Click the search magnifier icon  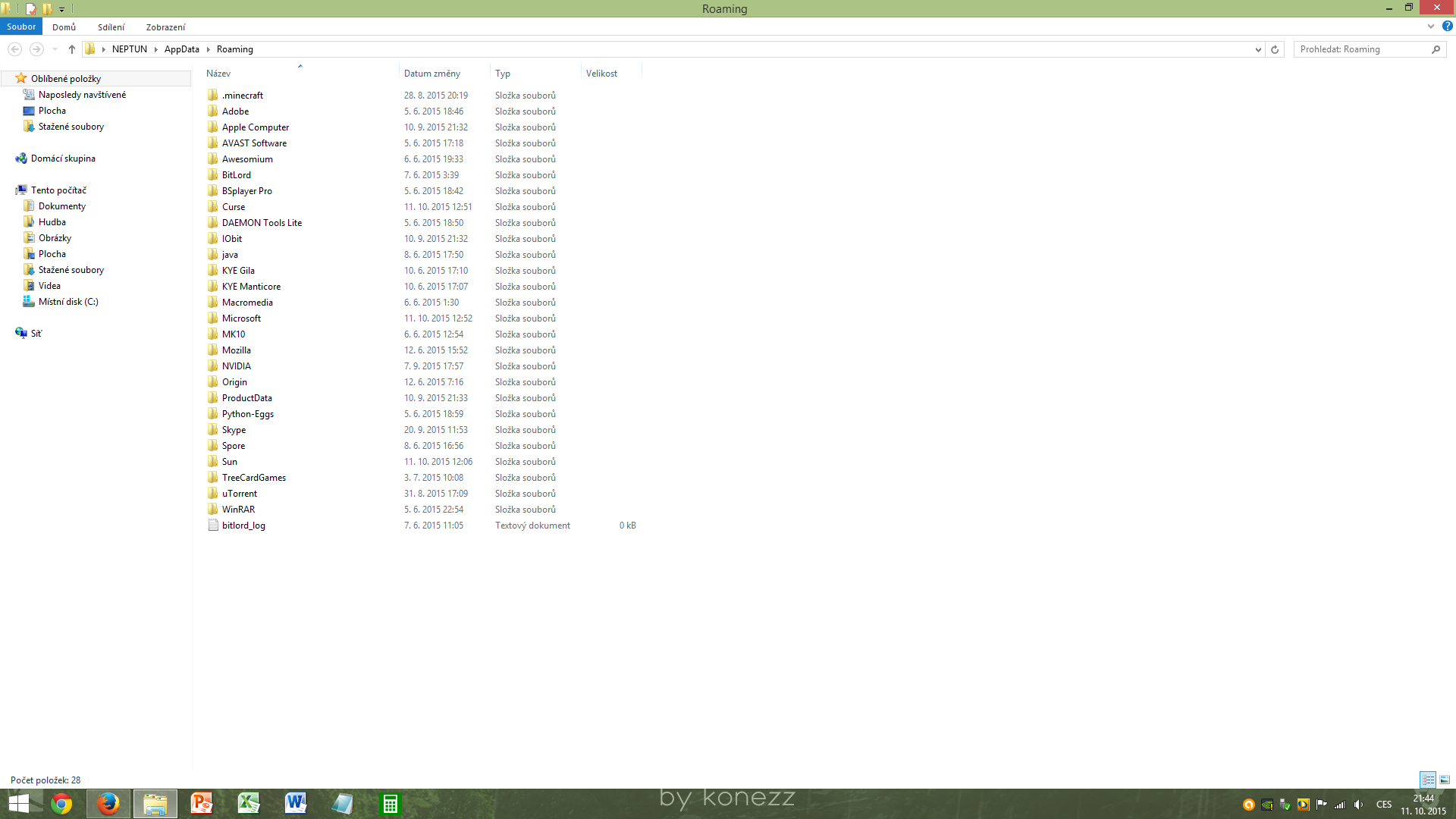1436,49
